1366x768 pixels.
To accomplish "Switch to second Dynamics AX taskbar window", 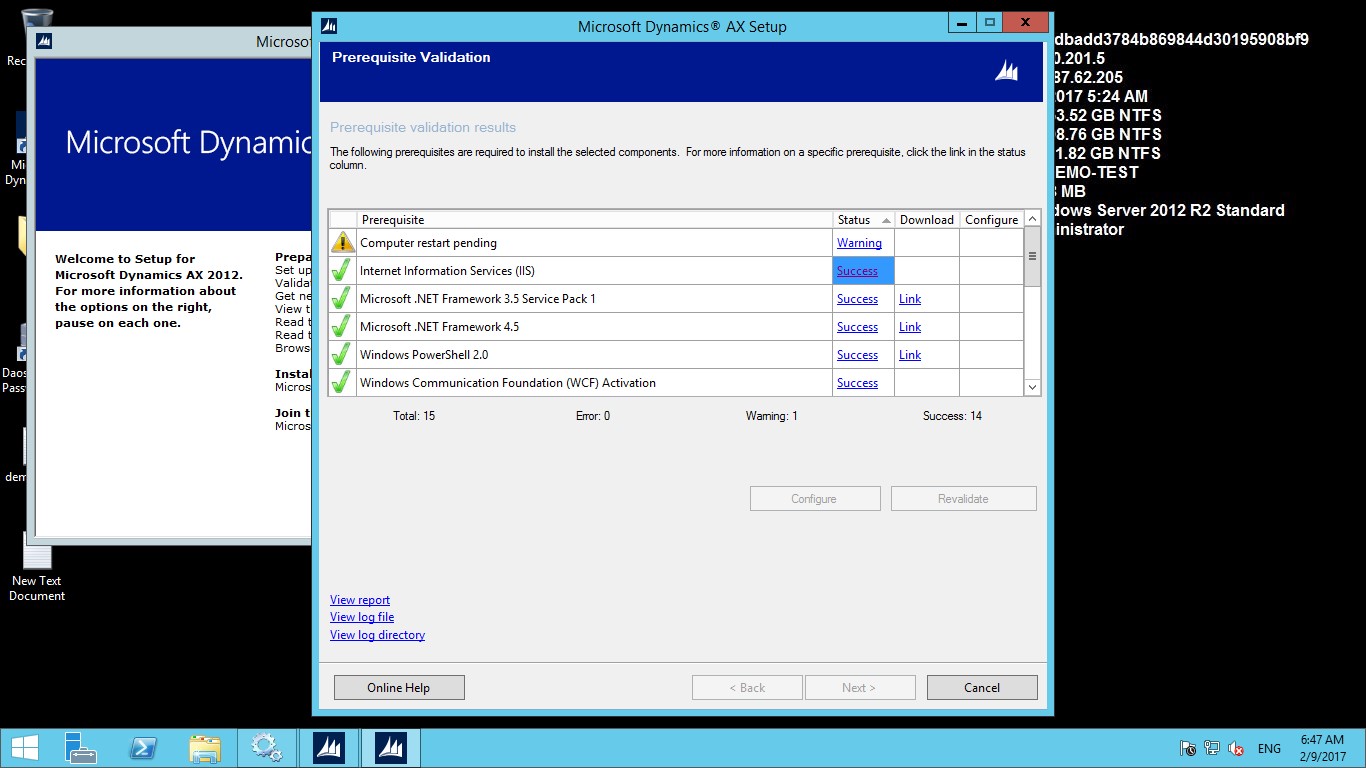I will coord(391,748).
